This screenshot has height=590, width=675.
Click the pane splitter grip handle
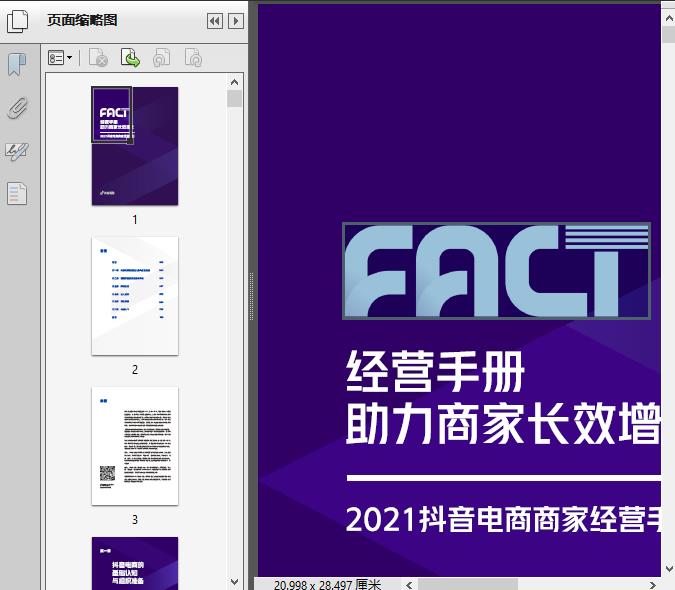coord(251,296)
